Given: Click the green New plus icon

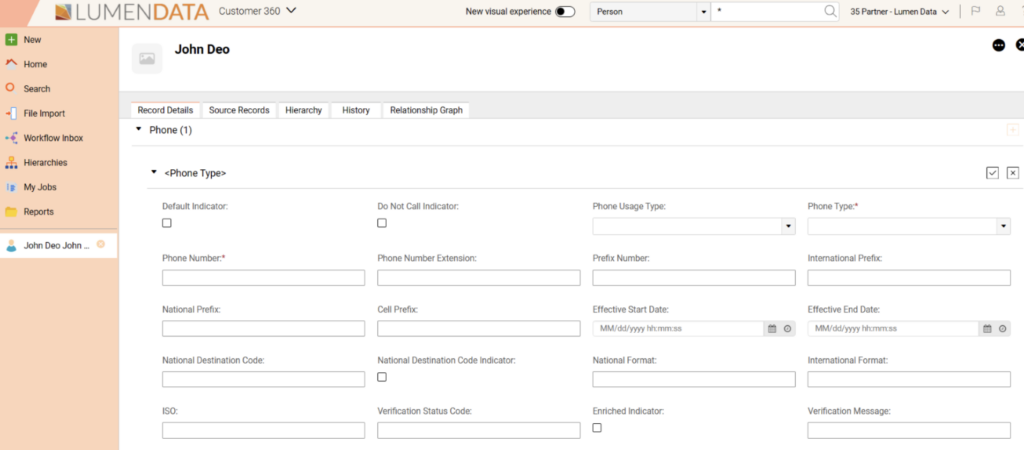Looking at the screenshot, I should tap(10, 39).
